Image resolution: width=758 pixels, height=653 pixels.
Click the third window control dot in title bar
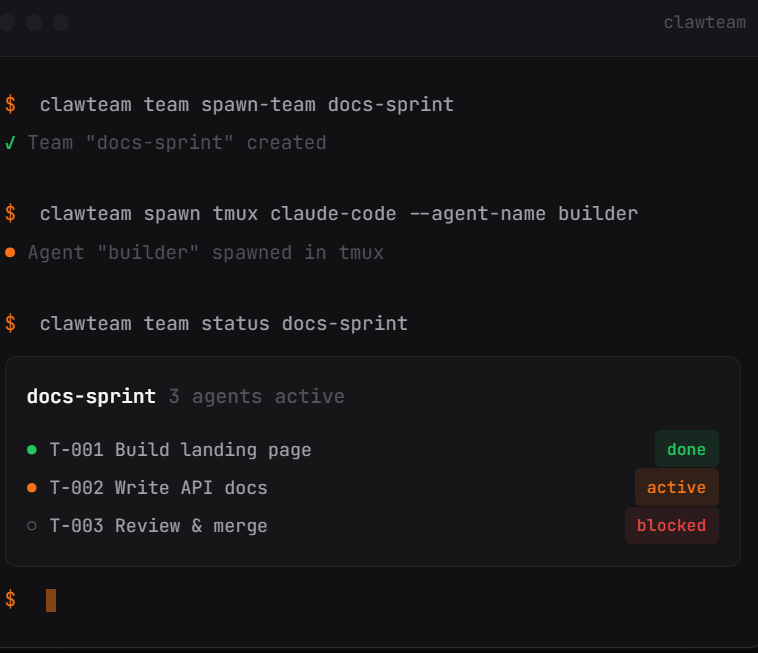click(x=61, y=22)
